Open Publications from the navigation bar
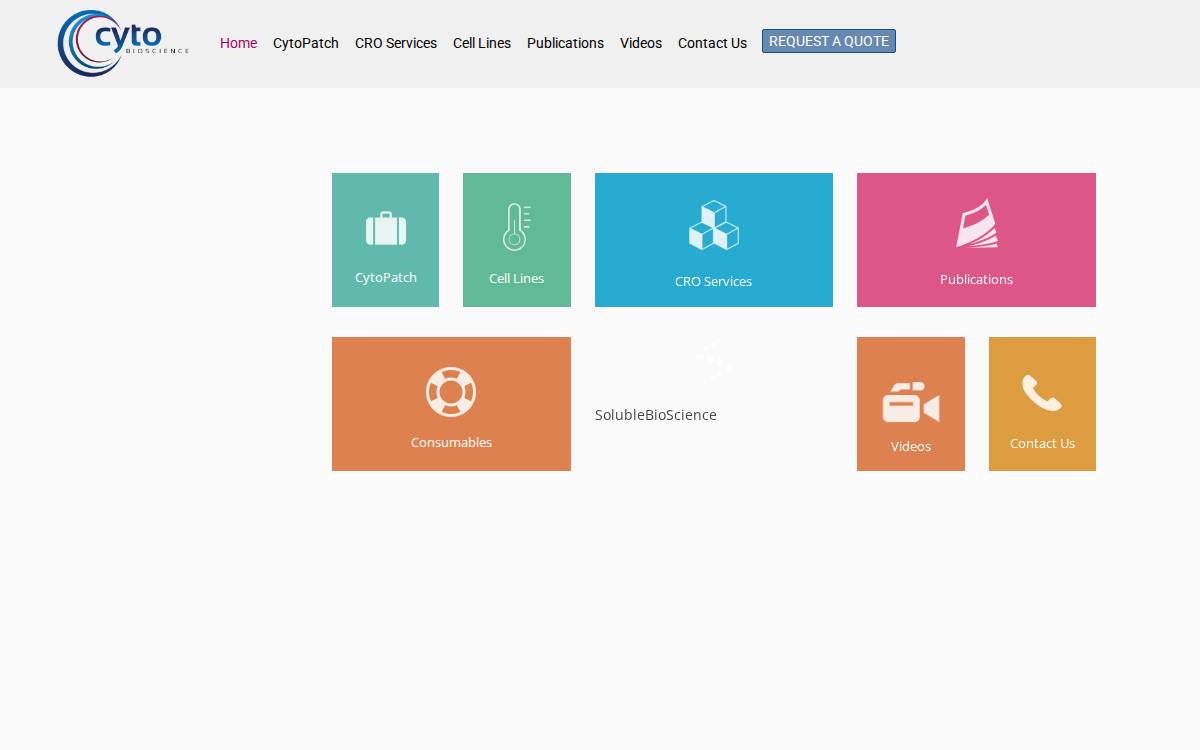 (565, 43)
